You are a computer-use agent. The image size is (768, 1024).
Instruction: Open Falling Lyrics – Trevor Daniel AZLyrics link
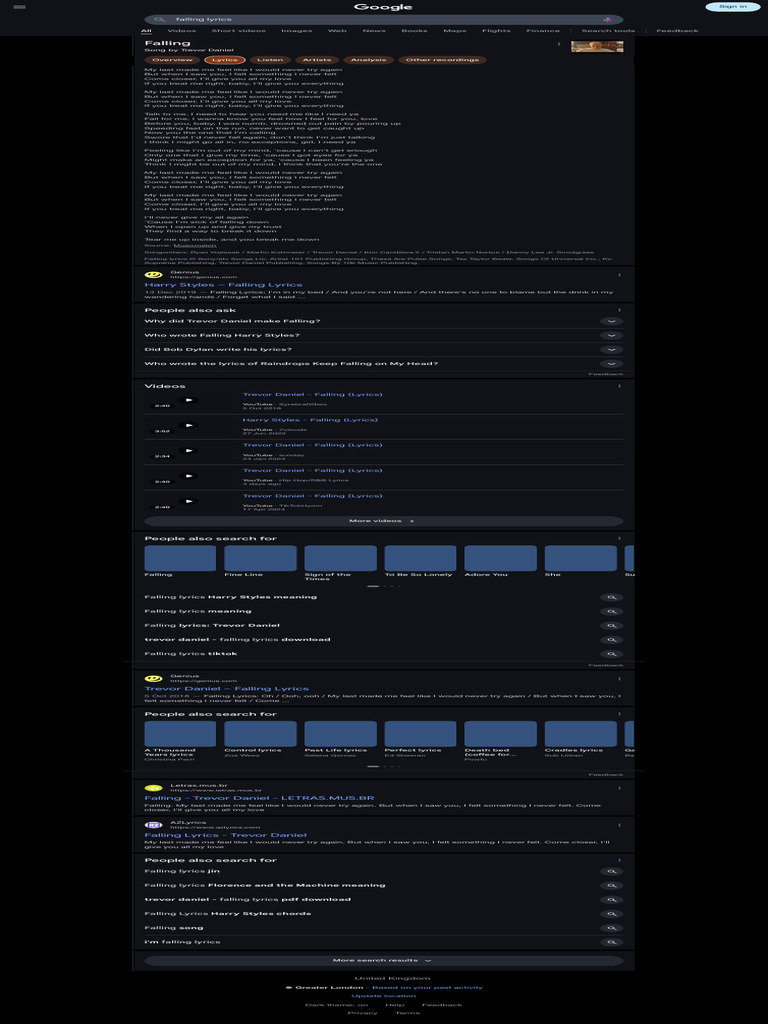(225, 835)
